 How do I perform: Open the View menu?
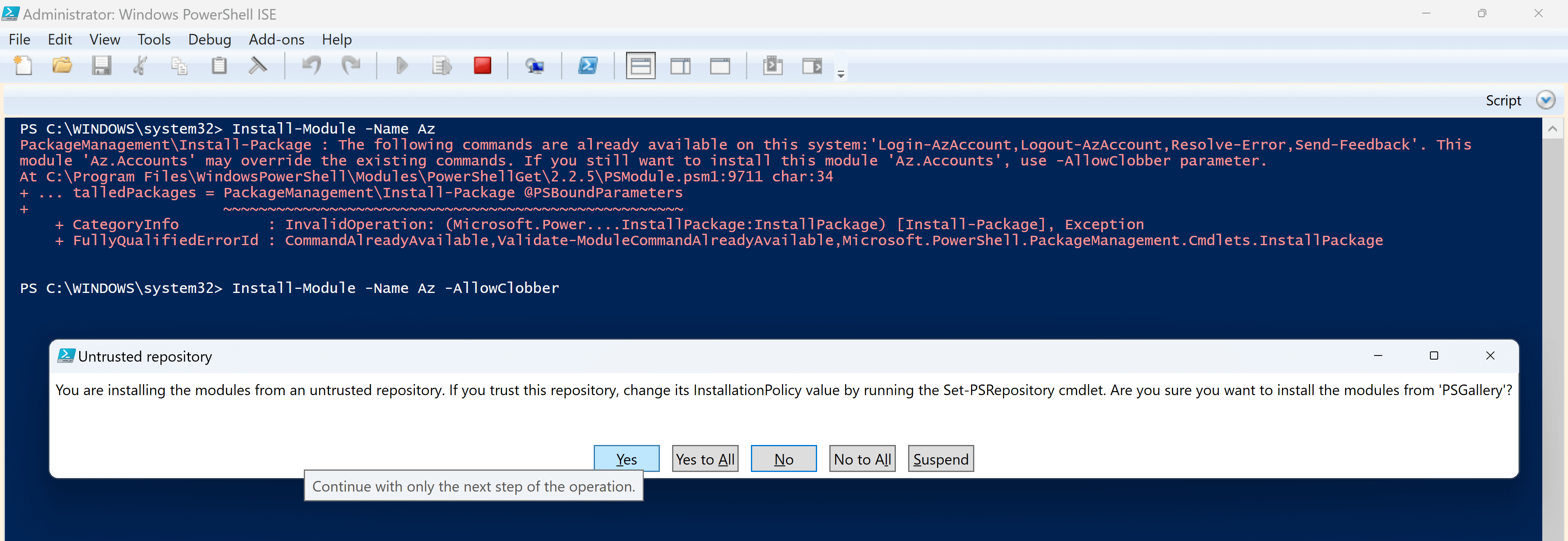[105, 40]
